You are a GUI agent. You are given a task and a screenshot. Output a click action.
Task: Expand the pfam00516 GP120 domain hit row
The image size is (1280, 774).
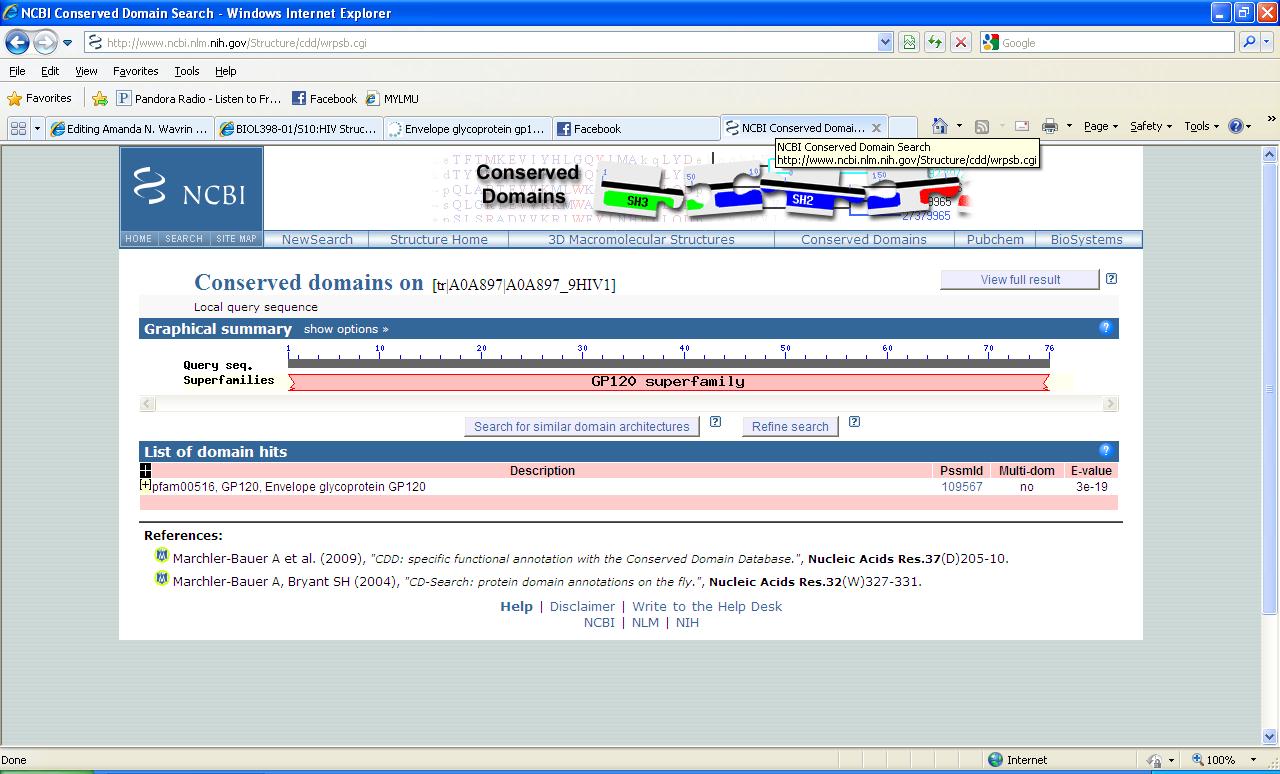[146, 485]
